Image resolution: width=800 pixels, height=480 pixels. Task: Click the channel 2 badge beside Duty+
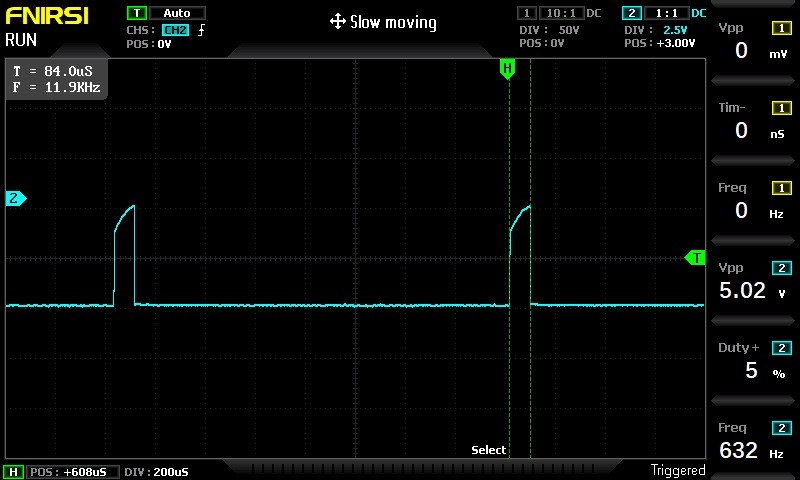(782, 348)
